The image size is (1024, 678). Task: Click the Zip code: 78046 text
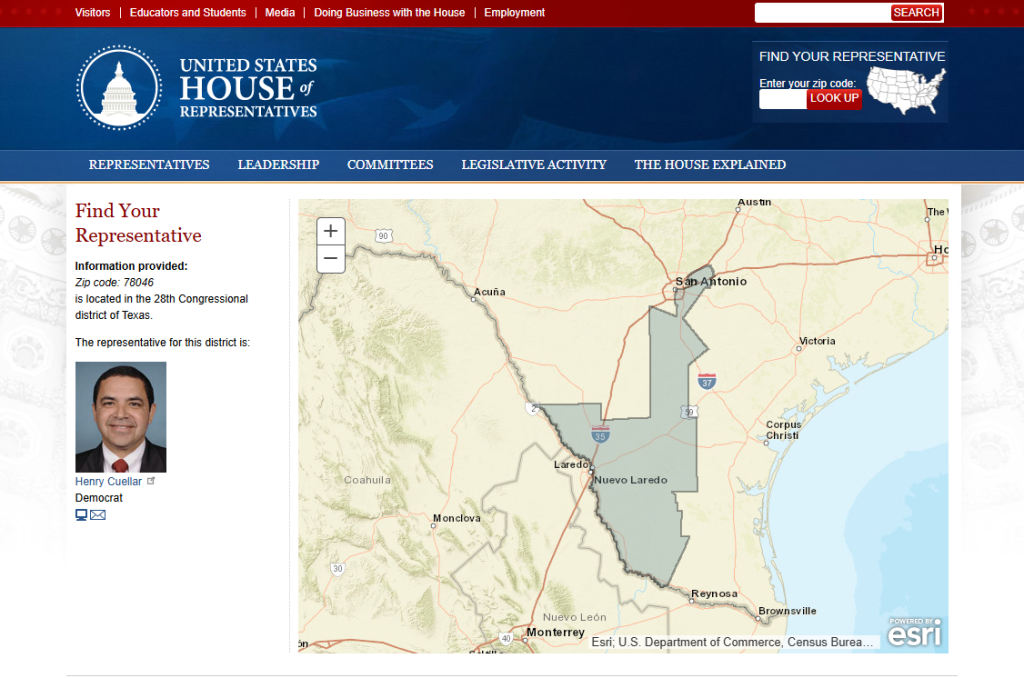(114, 282)
